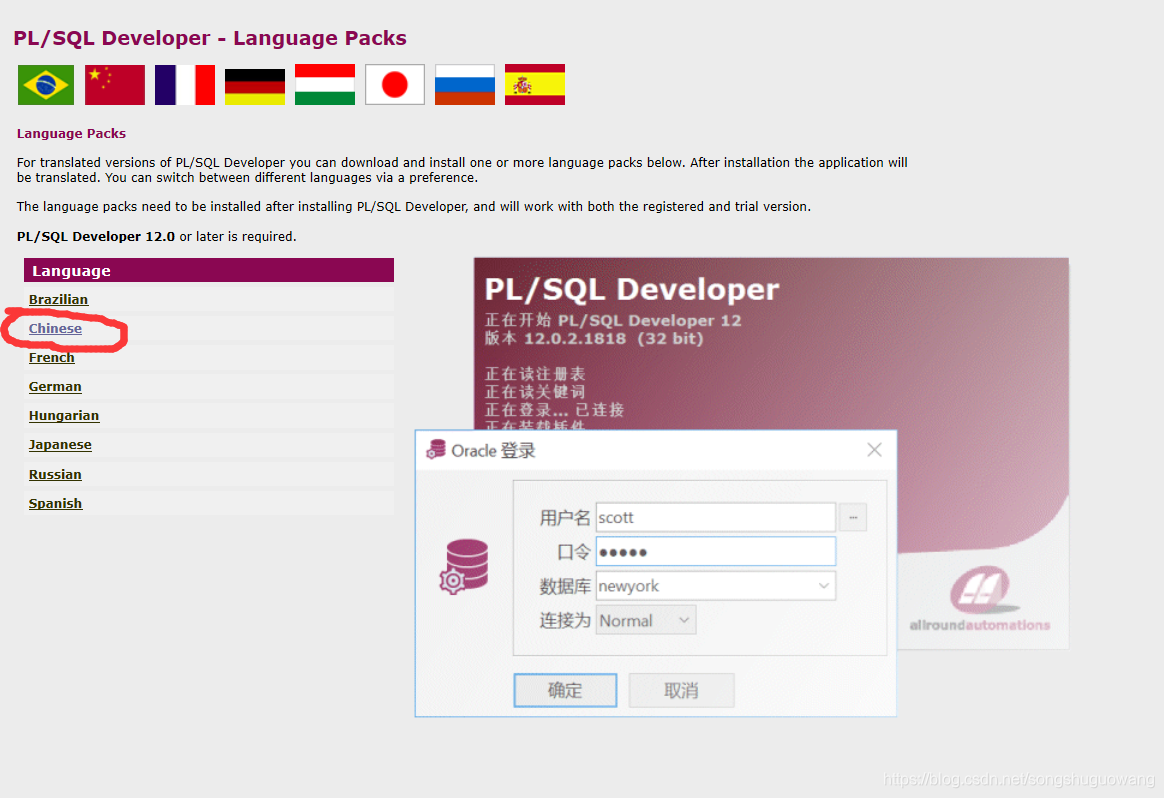Click the Hungarian flag icon
This screenshot has width=1164, height=798.
click(x=325, y=85)
